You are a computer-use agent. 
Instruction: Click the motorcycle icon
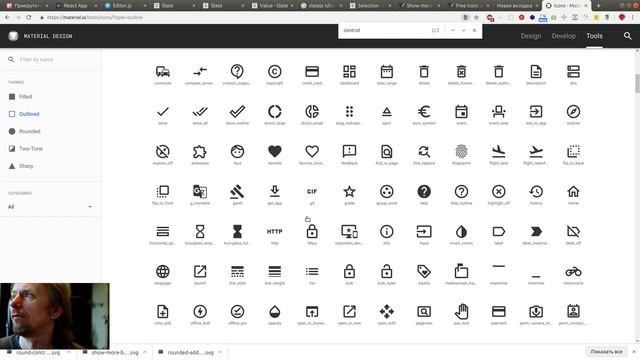(x=573, y=271)
